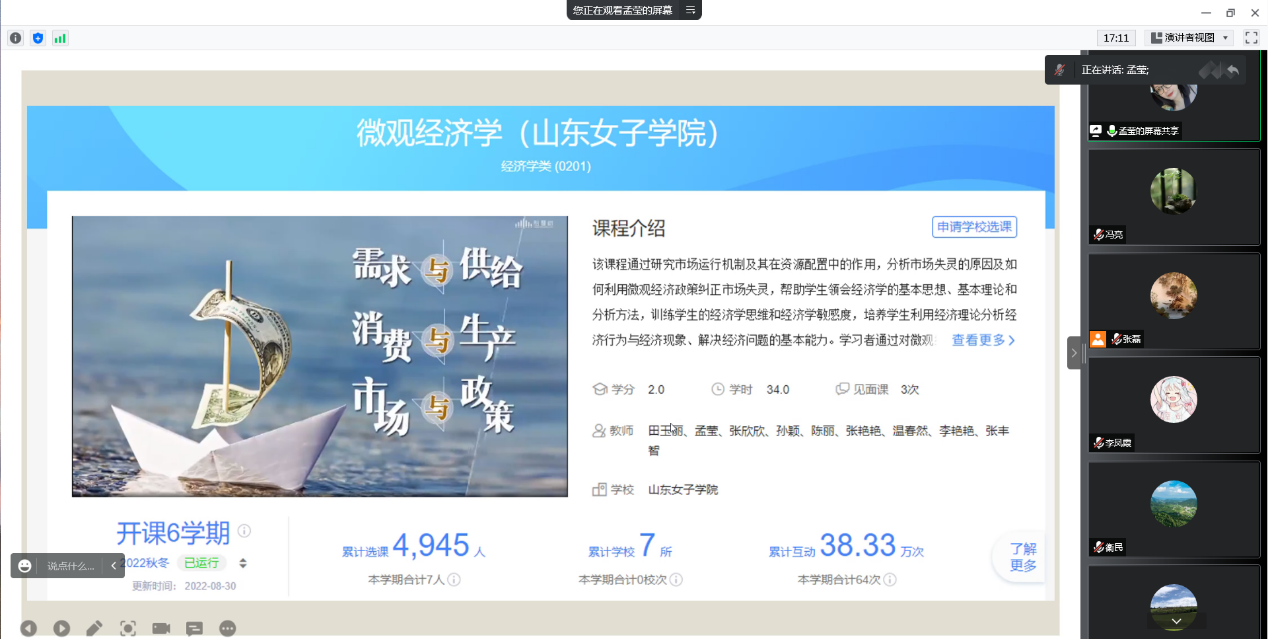Click the 申请学校选课 button
Screen dimensions: 1268x639
coord(973,227)
